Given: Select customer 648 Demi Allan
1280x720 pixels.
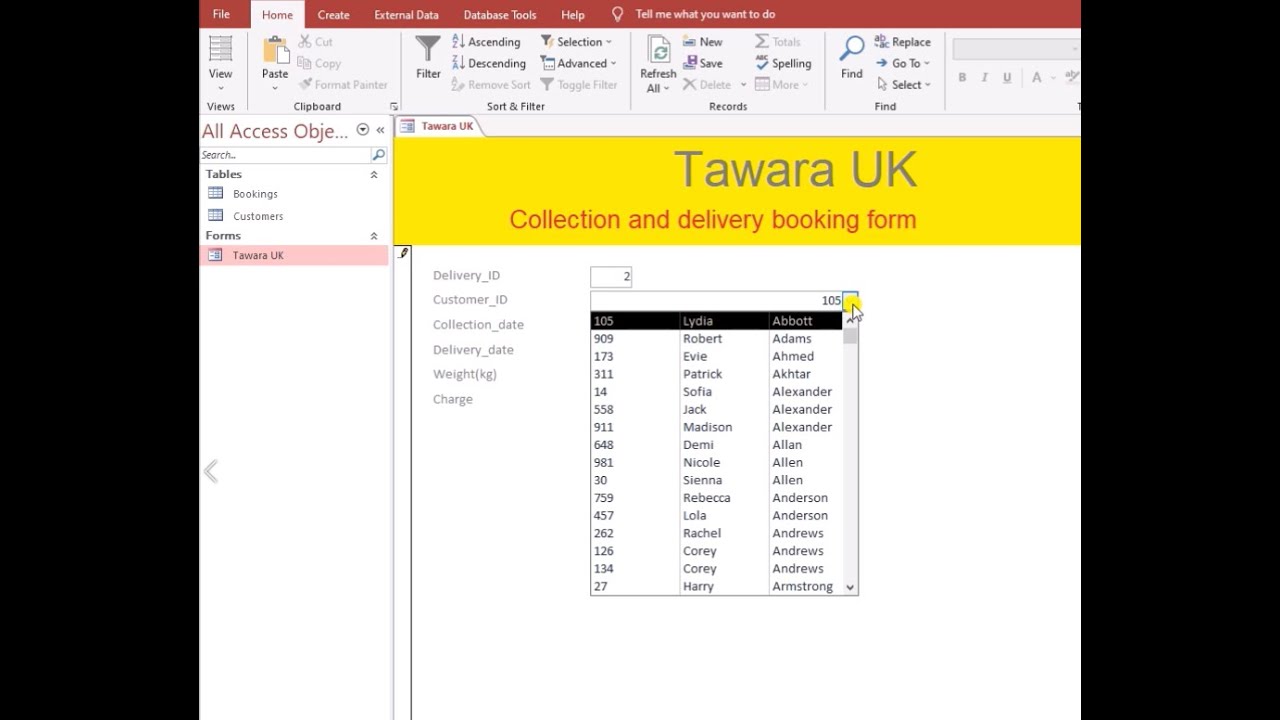Looking at the screenshot, I should point(717,445).
